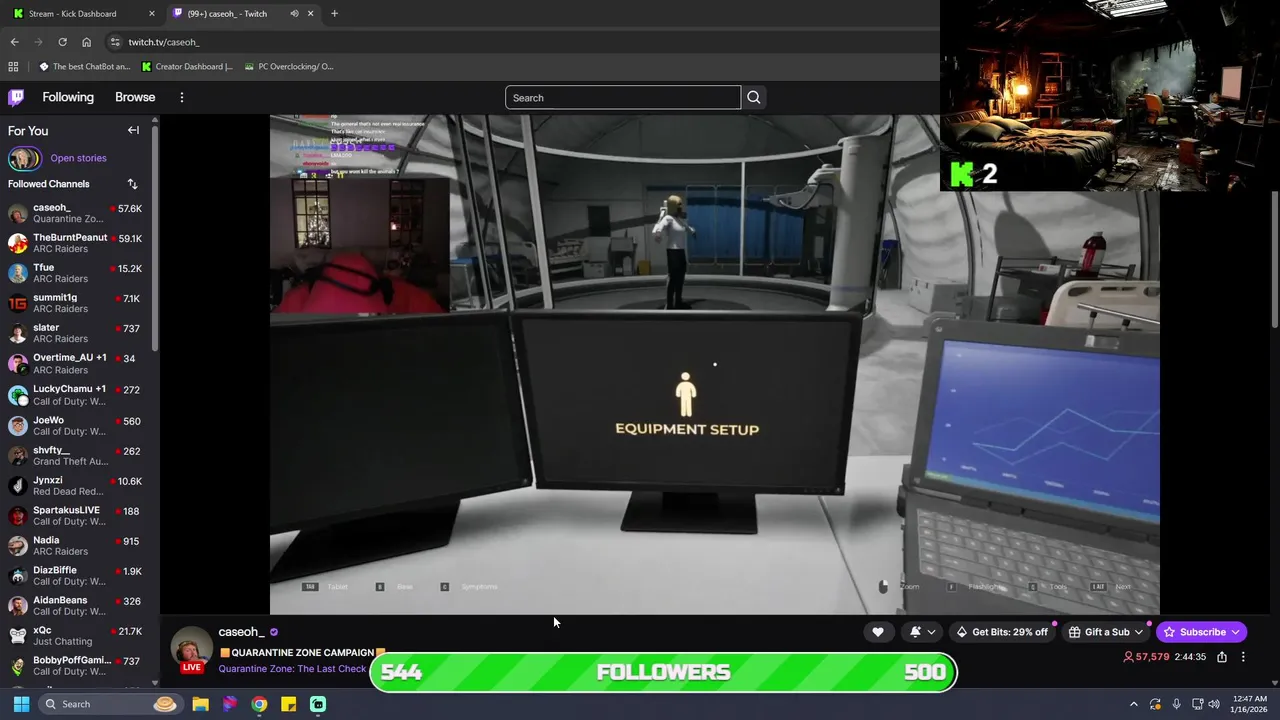The height and width of the screenshot is (720, 1280).
Task: Open the stories avatar circle
Action: (x=25, y=158)
